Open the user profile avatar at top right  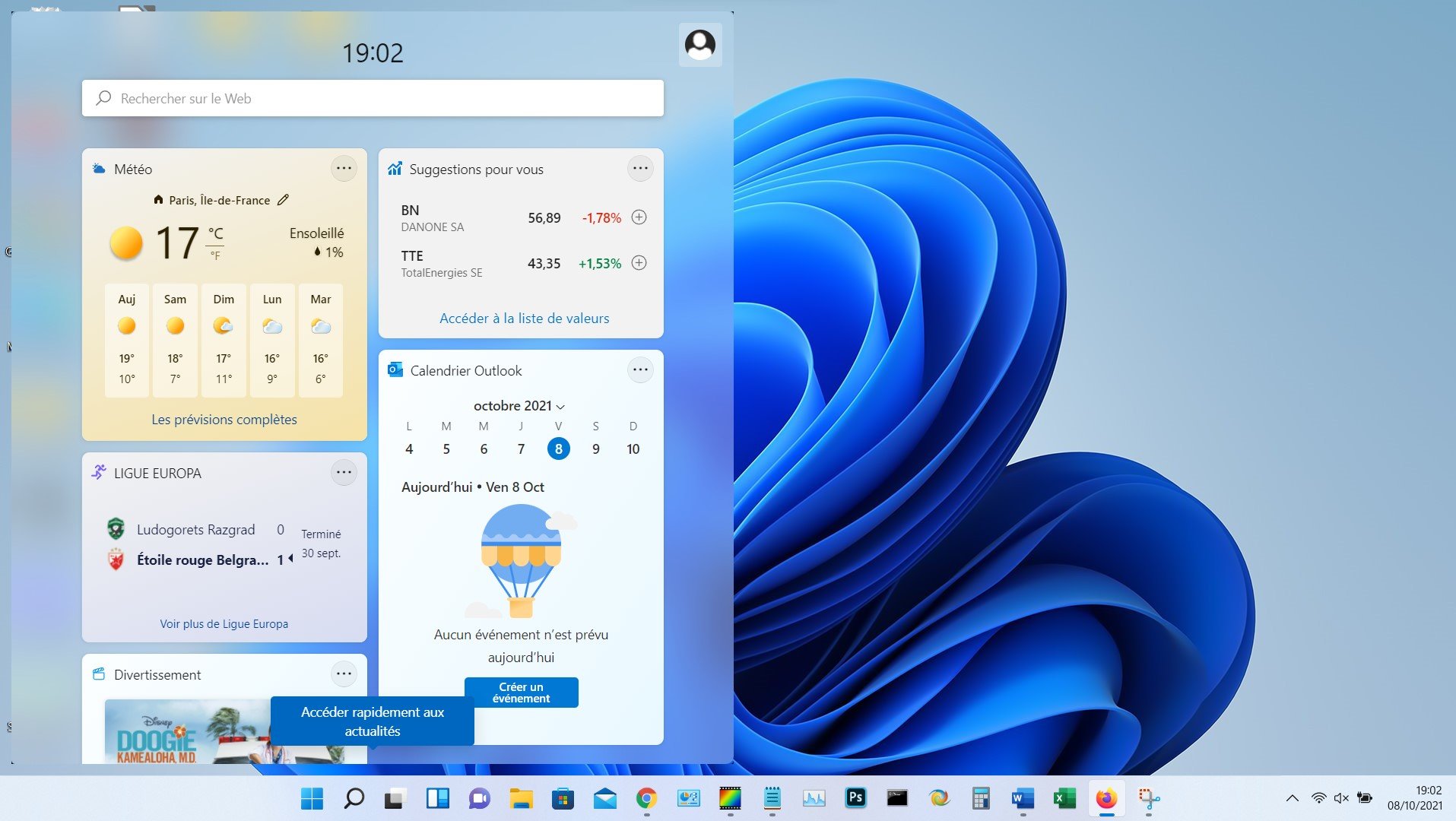pyautogui.click(x=699, y=45)
